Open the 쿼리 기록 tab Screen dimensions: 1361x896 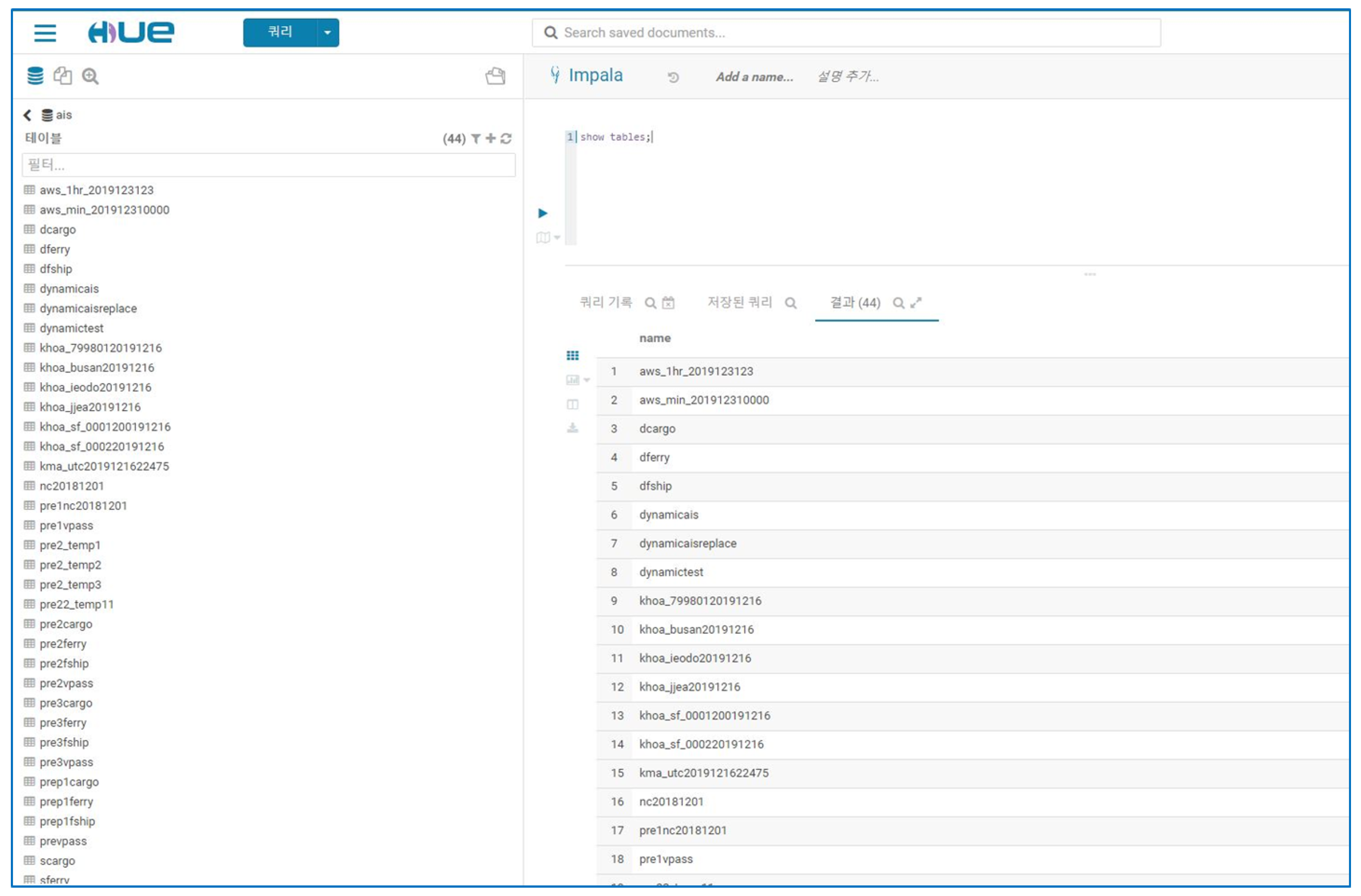point(605,303)
